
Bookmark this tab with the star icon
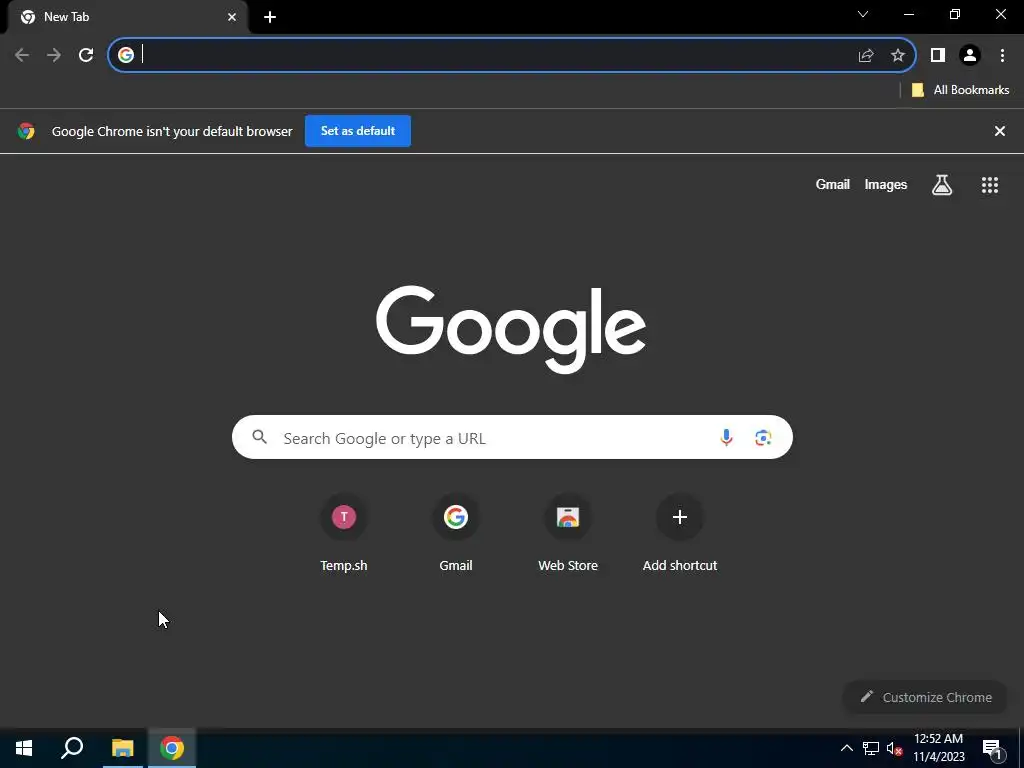pos(898,55)
